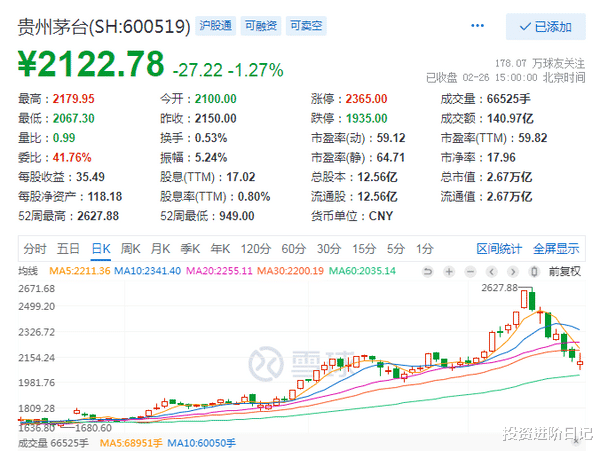Open the 1分 chart tab
Image resolution: width=600 pixels, height=451 pixels.
[x=425, y=249]
